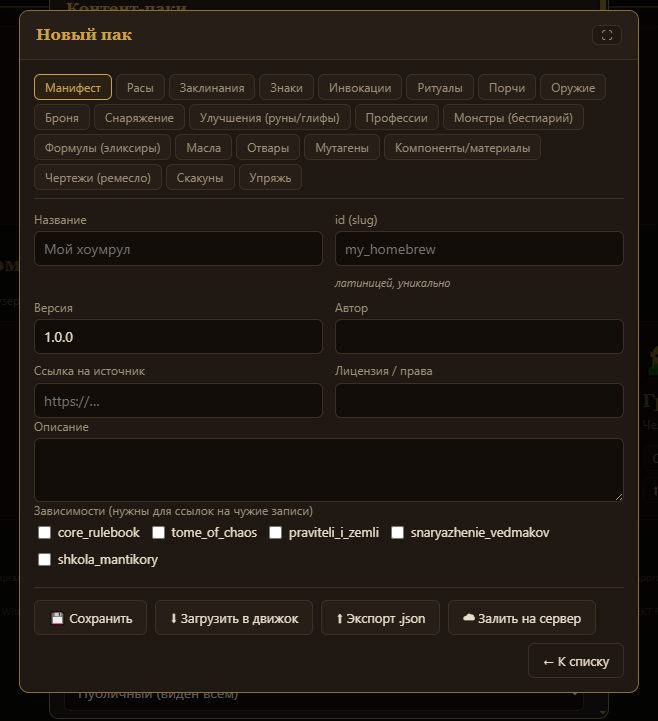The height and width of the screenshot is (721, 658).
Task: Open the Ритуалы tab
Action: coord(440,87)
